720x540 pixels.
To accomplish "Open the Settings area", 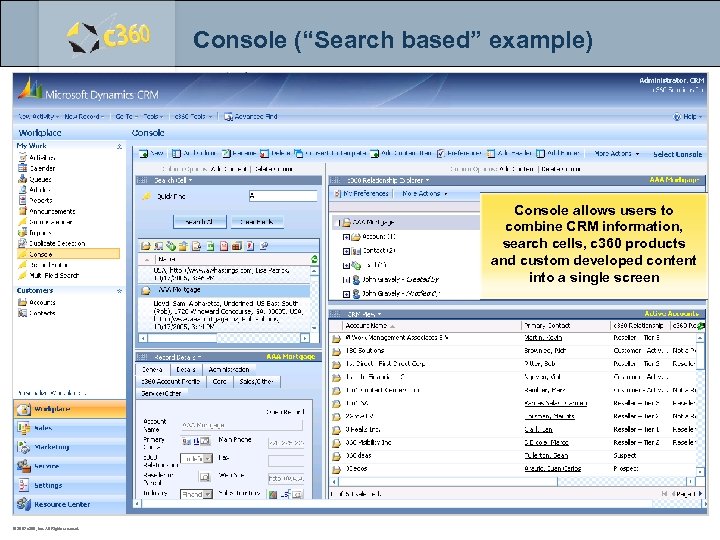I will (x=70, y=485).
